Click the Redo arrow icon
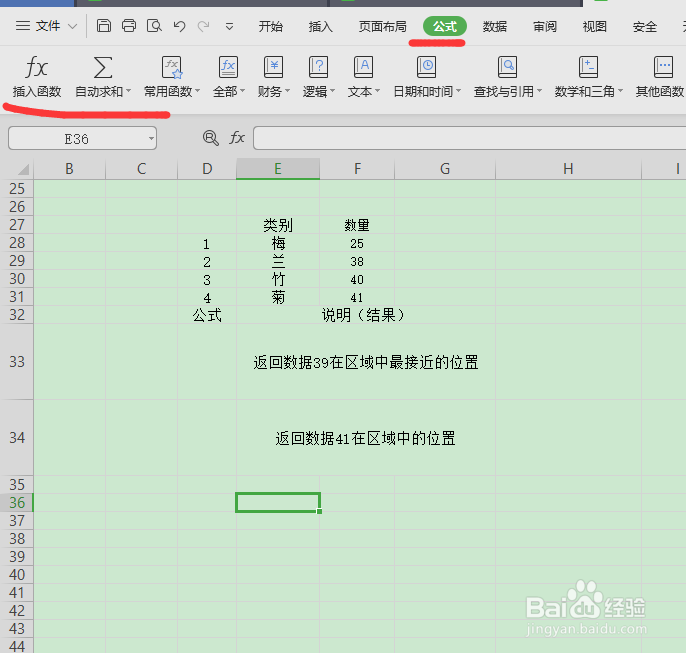The image size is (686, 653). 203,26
